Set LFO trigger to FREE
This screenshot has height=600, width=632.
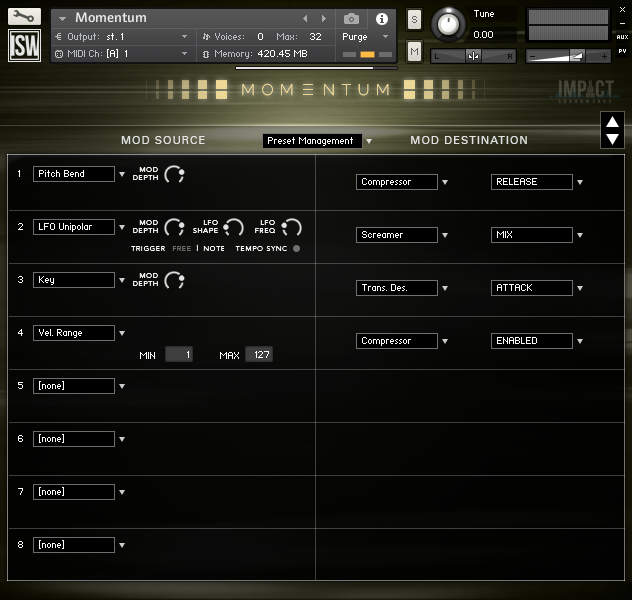181,249
